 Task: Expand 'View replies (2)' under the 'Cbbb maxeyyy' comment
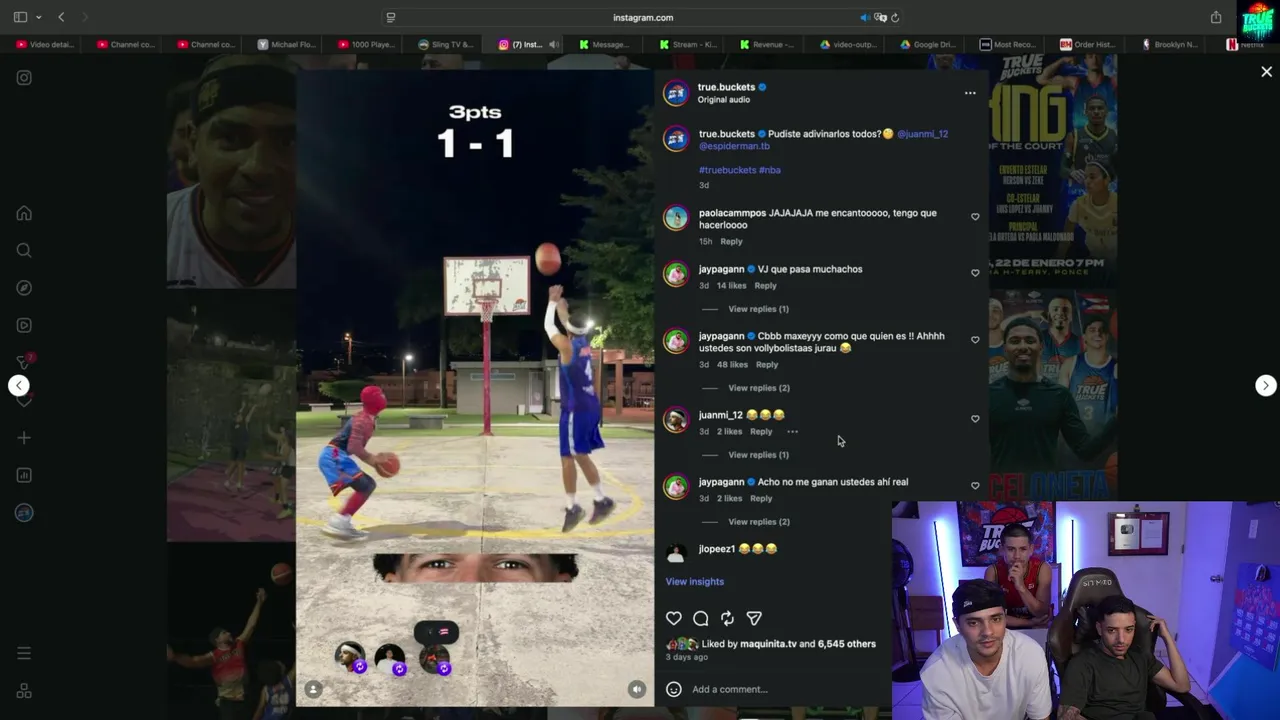point(759,388)
